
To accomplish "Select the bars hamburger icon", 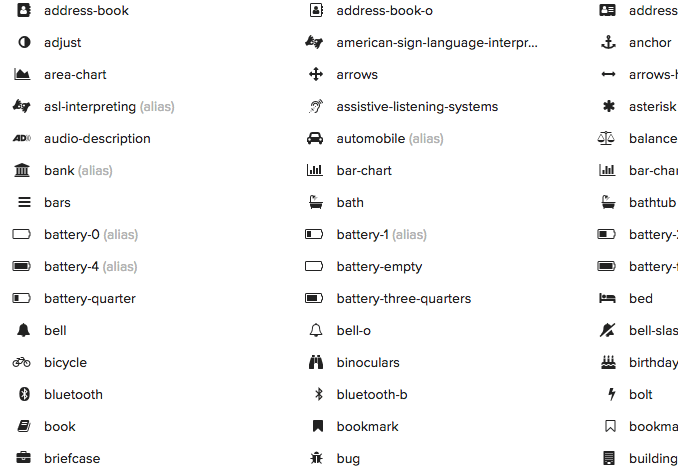I will [24, 202].
